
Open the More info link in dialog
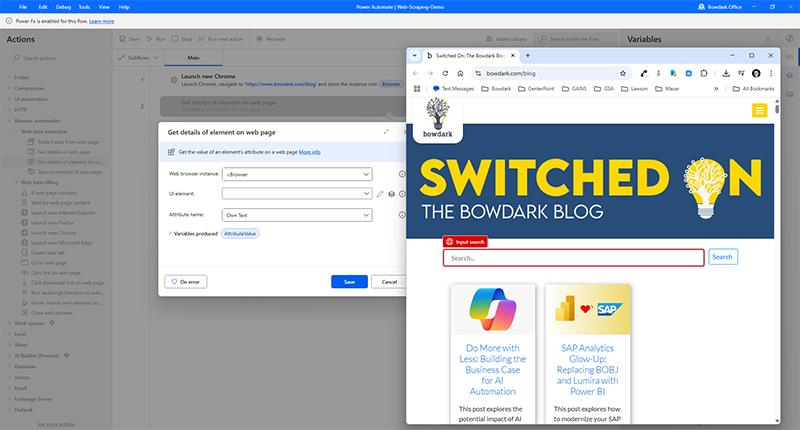(310, 152)
